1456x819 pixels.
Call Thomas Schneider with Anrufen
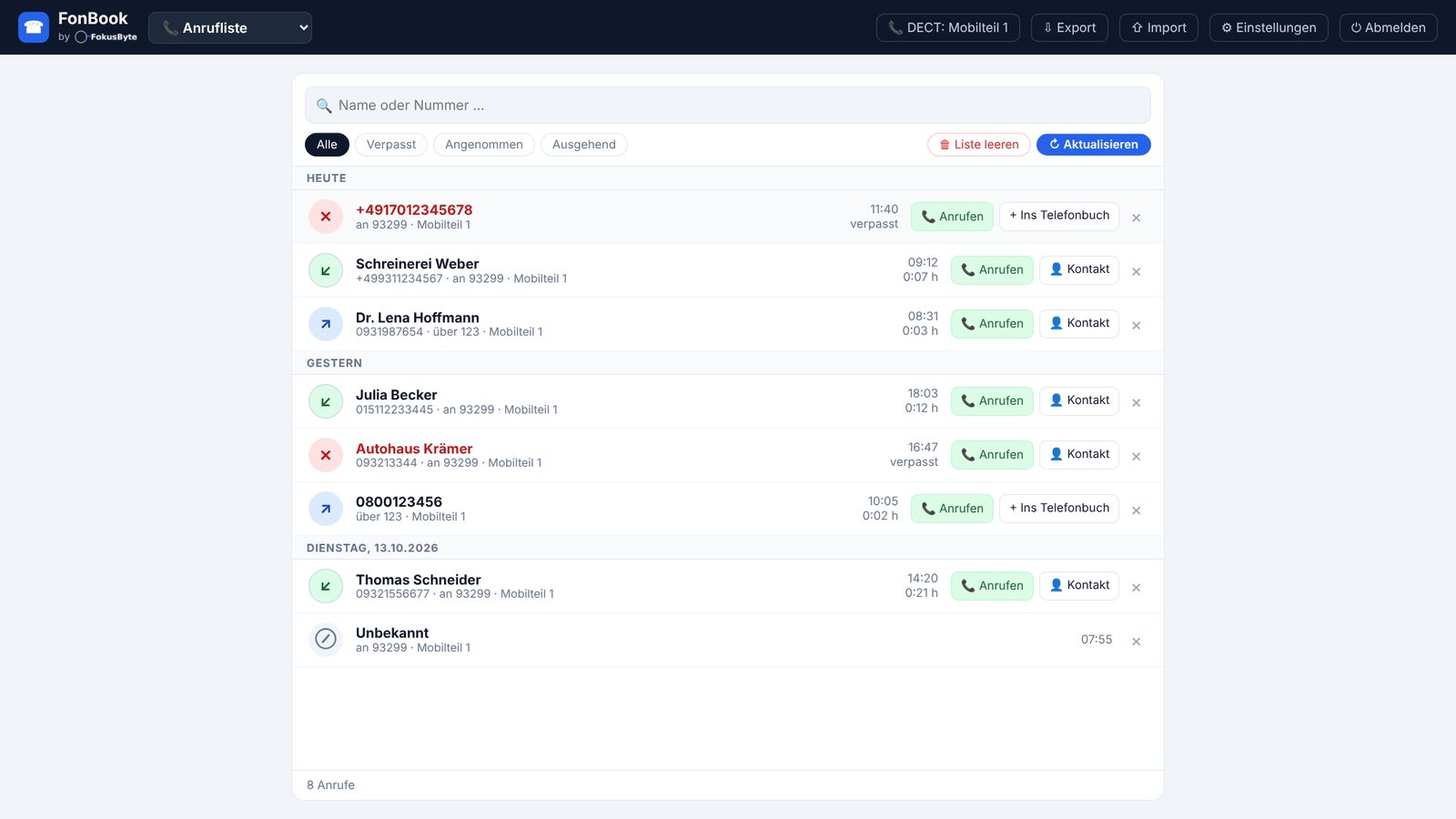coord(992,586)
